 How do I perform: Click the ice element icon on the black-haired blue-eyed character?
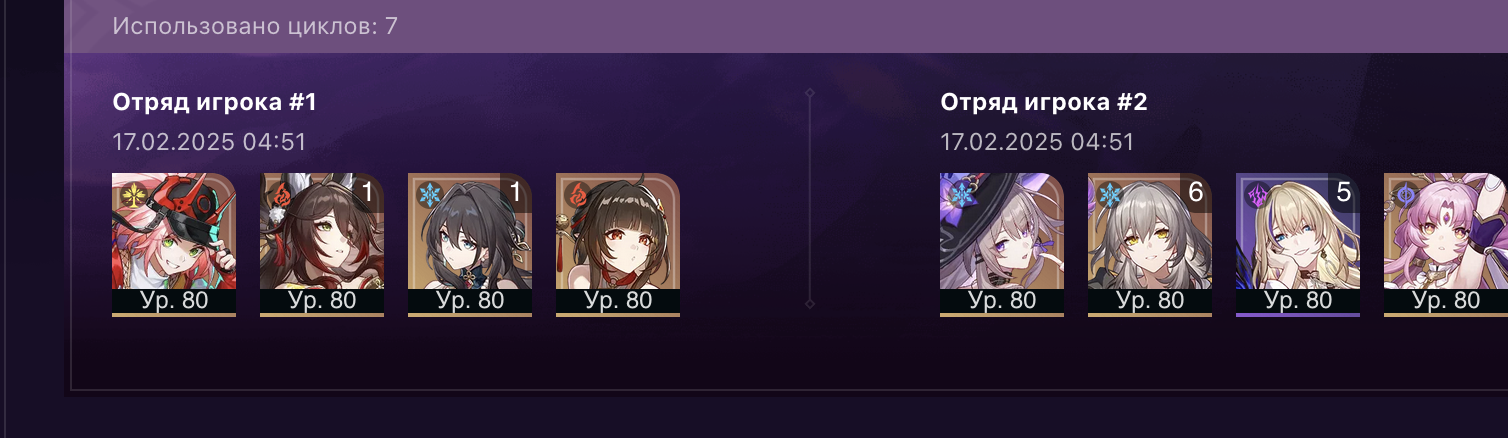point(427,194)
